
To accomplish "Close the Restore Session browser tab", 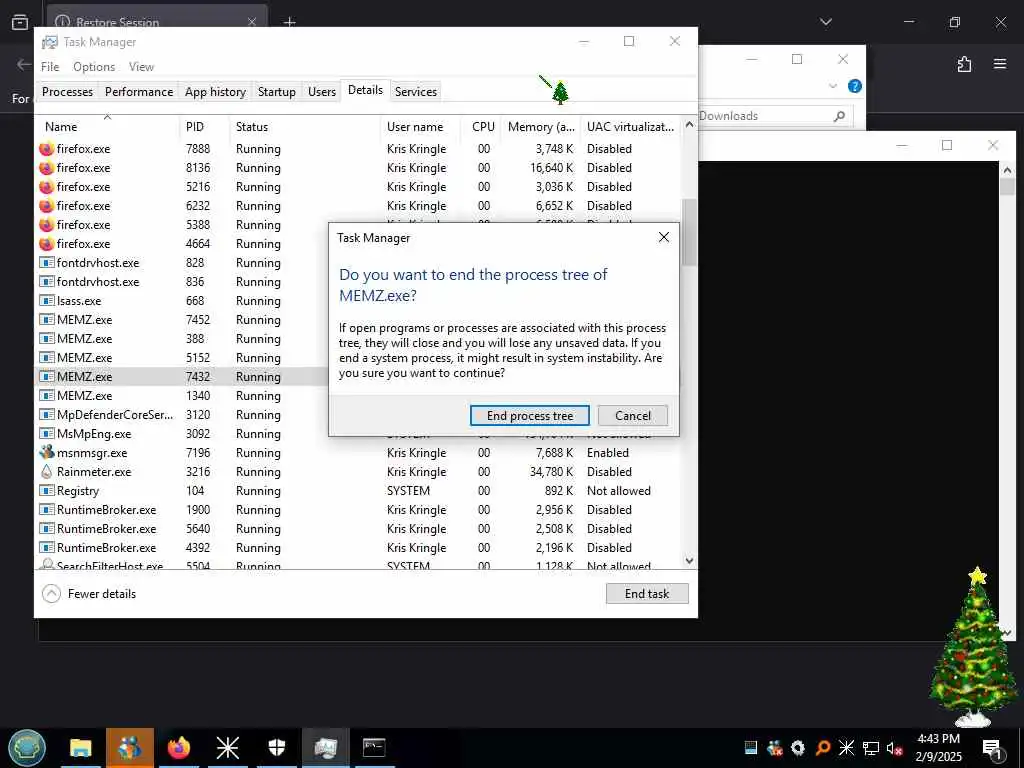I will point(251,22).
